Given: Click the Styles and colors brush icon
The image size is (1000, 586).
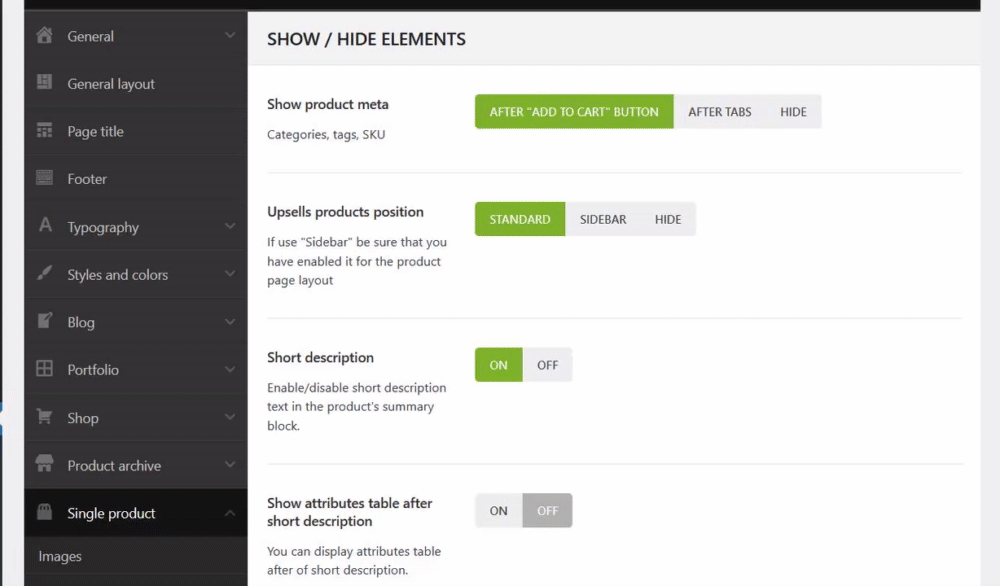Looking at the screenshot, I should click(45, 273).
